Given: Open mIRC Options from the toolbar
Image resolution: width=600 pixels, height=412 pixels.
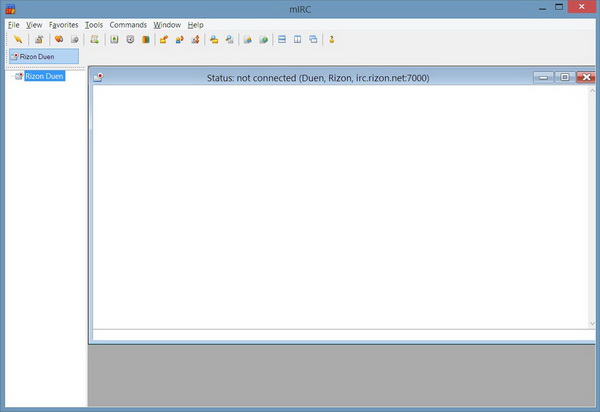Looking at the screenshot, I should click(x=39, y=40).
